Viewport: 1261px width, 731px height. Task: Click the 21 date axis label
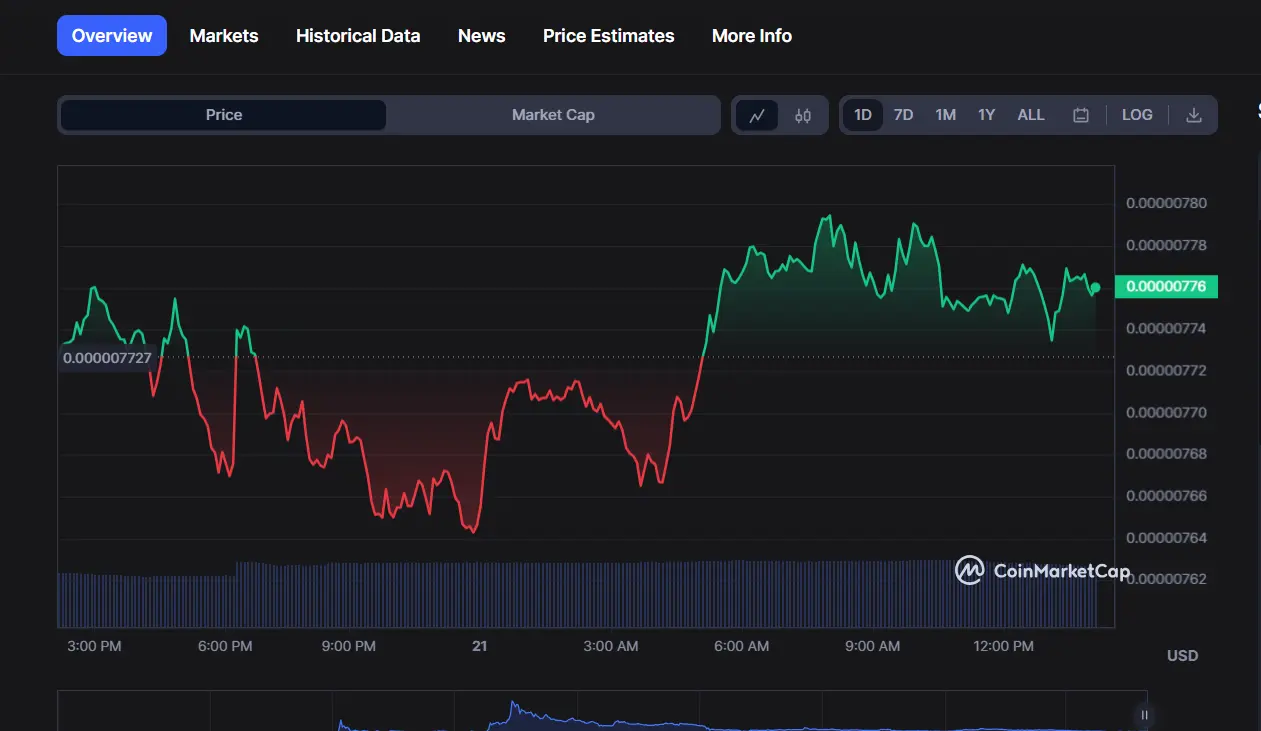[x=480, y=646]
